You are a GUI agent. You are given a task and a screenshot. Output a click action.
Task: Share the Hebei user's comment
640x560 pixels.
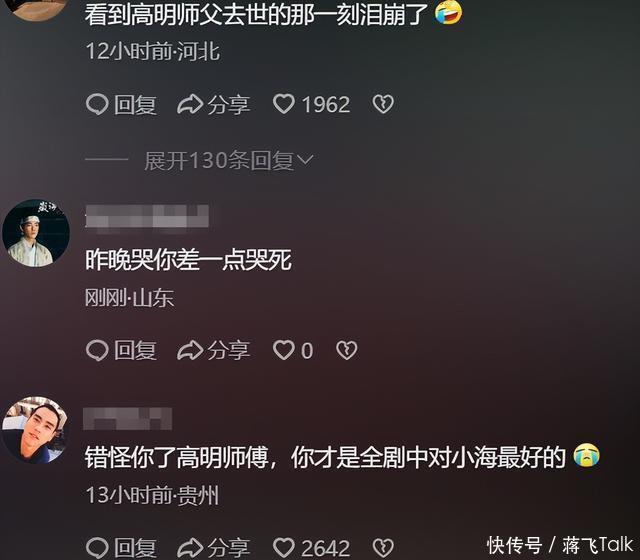[x=213, y=104]
